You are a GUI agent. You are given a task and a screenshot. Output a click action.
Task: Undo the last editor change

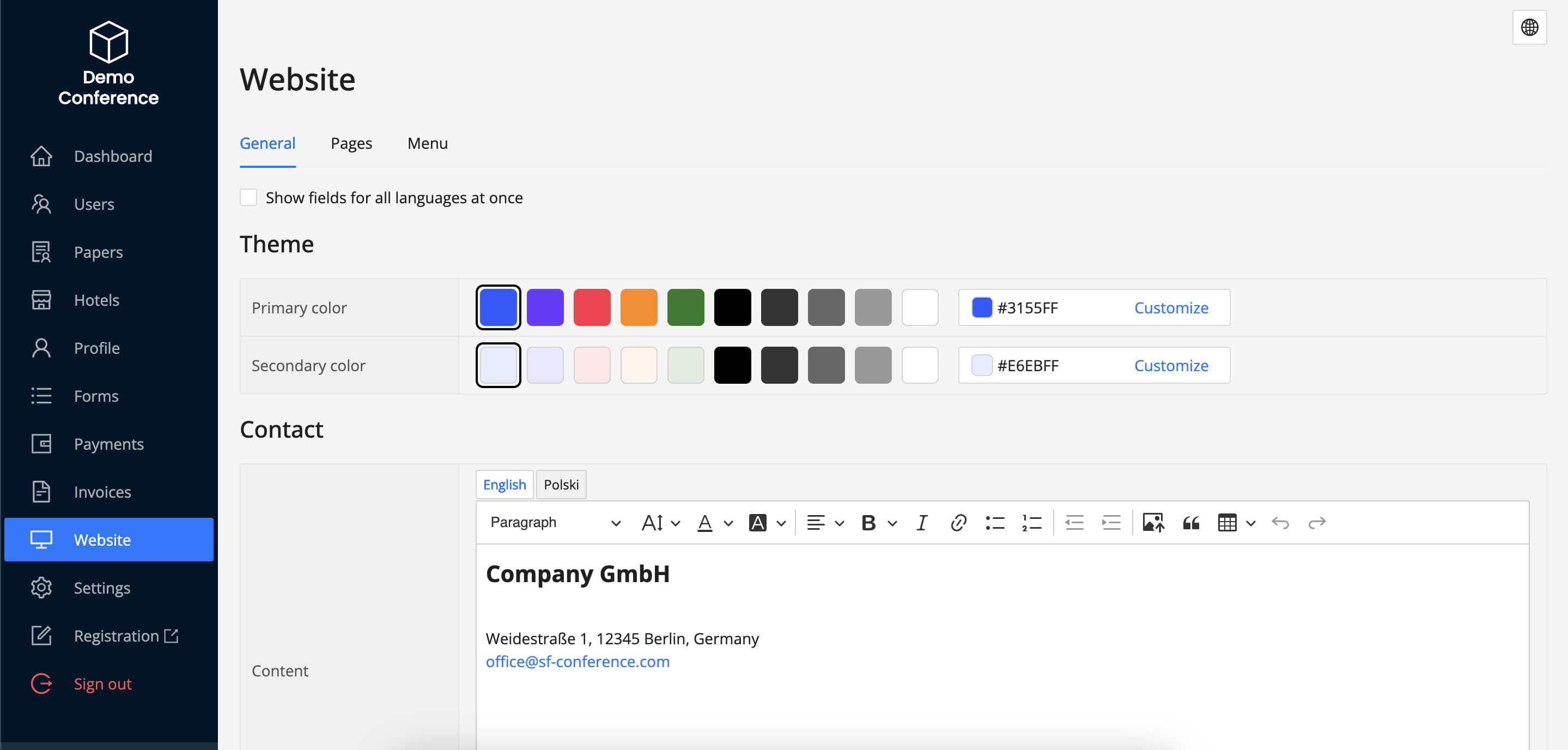(x=1280, y=522)
